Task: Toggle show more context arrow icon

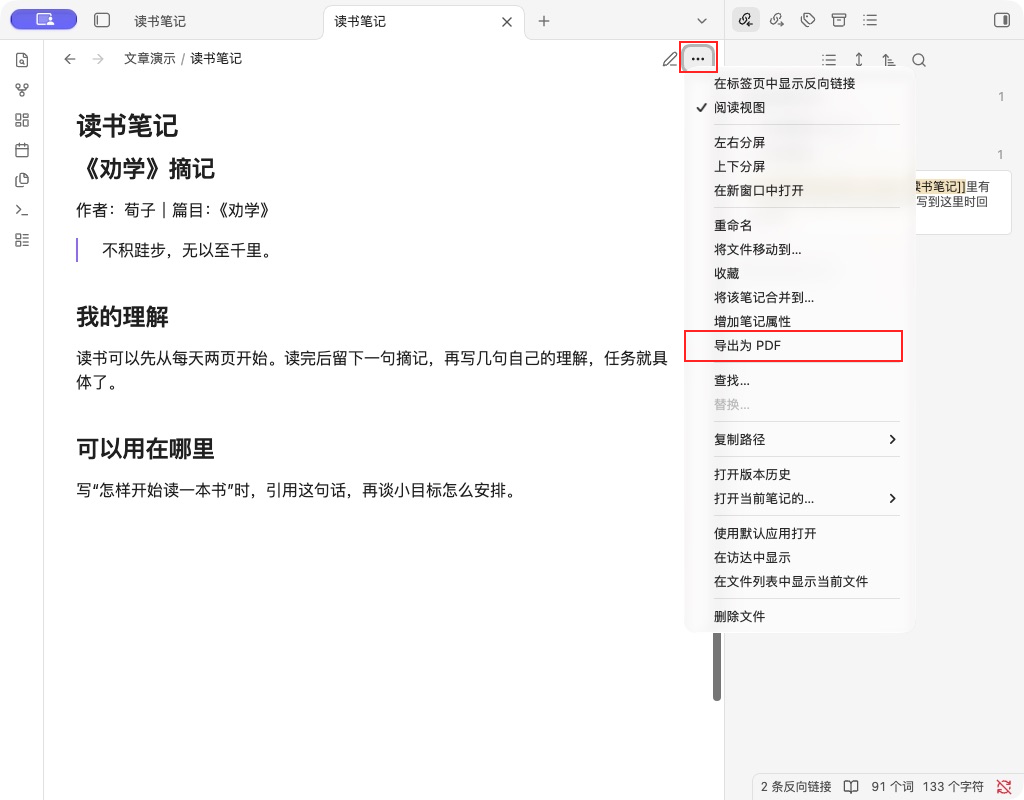Action: 859,60
